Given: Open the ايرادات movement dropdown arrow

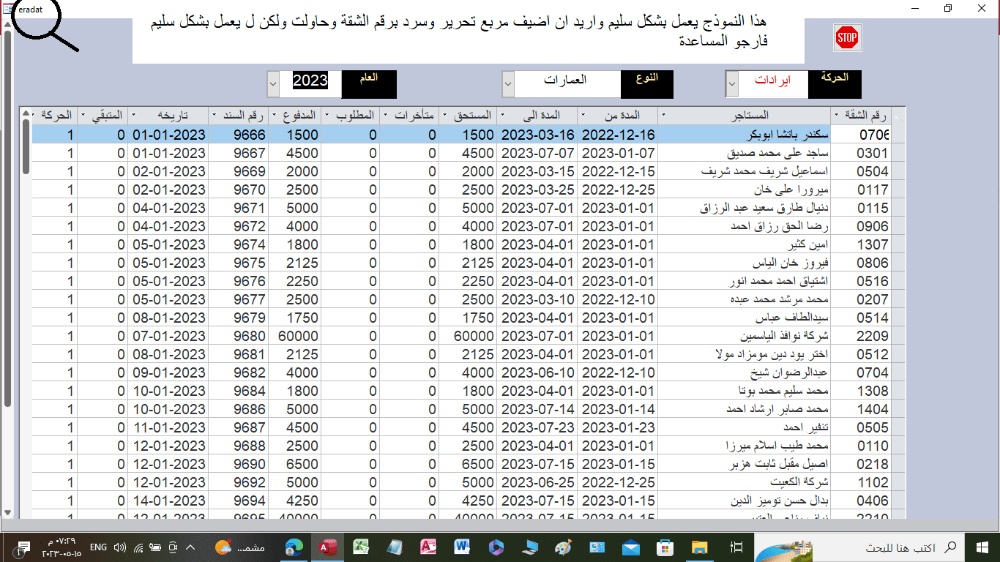Looking at the screenshot, I should click(732, 84).
